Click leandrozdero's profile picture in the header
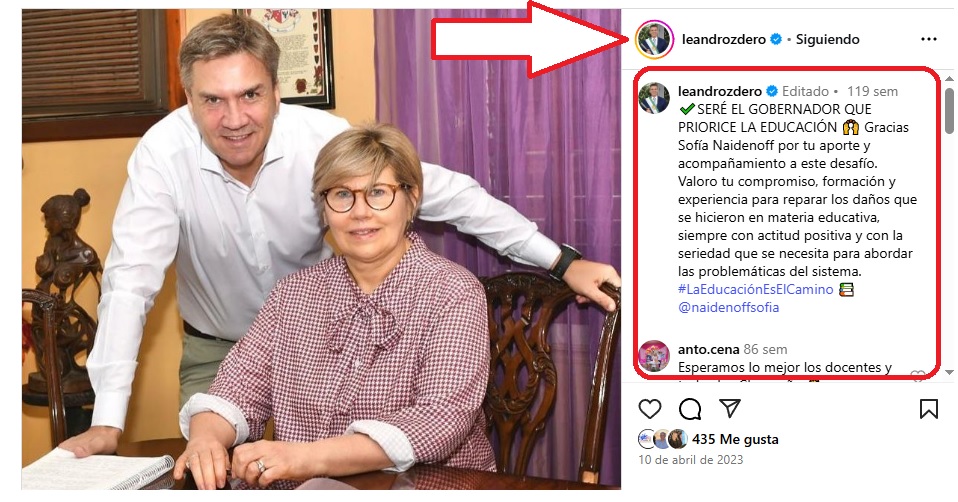 [x=654, y=39]
